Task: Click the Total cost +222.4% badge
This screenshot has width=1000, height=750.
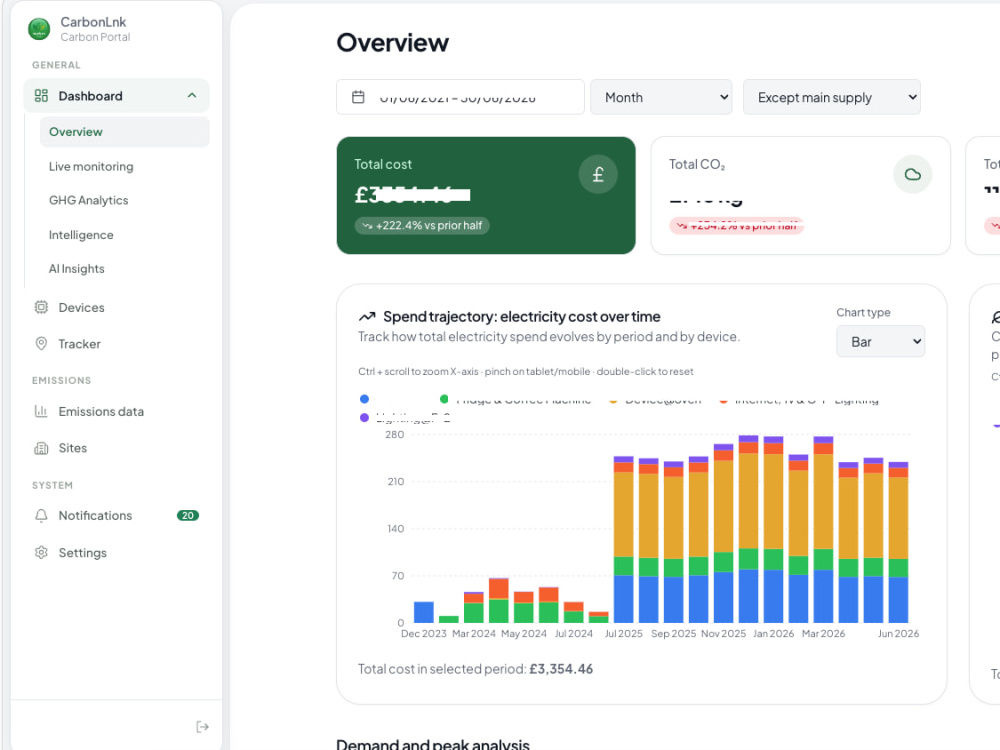Action: (422, 226)
